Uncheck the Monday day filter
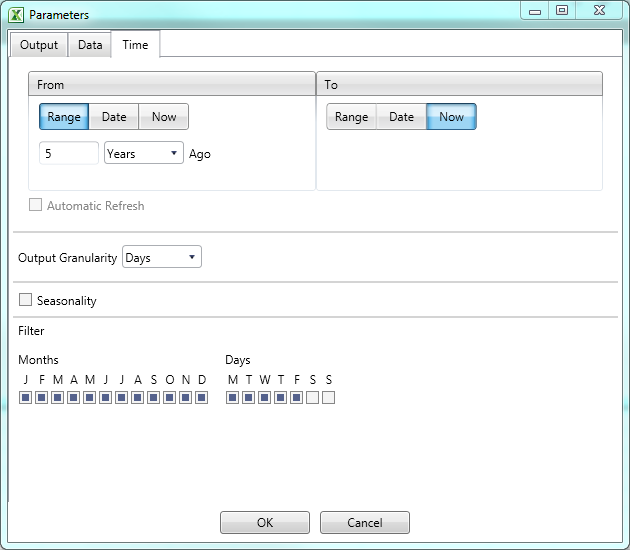The height and width of the screenshot is (550, 630). click(233, 398)
